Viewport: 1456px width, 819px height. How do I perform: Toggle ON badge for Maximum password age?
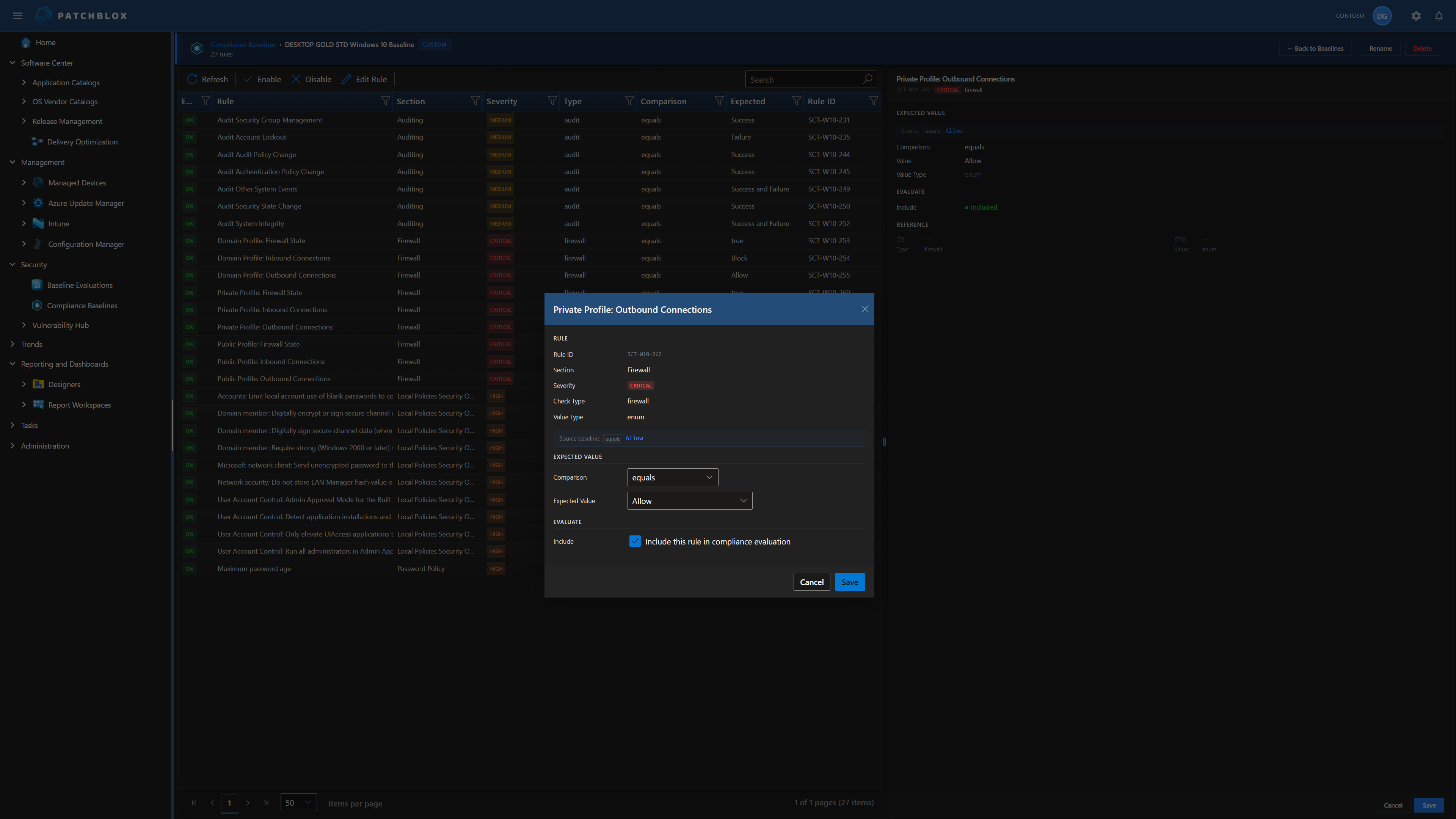pyautogui.click(x=189, y=569)
